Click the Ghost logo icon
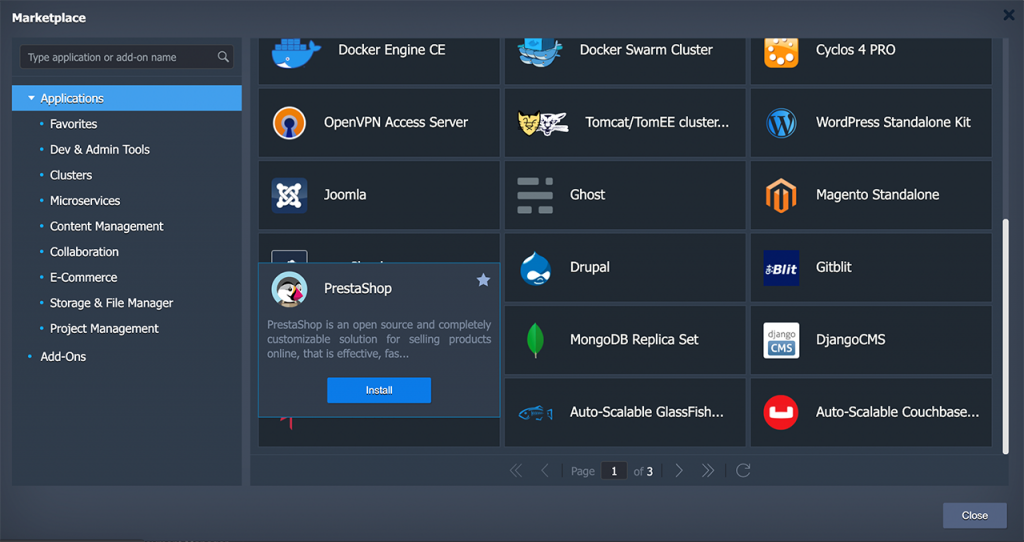 pyautogui.click(x=536, y=195)
